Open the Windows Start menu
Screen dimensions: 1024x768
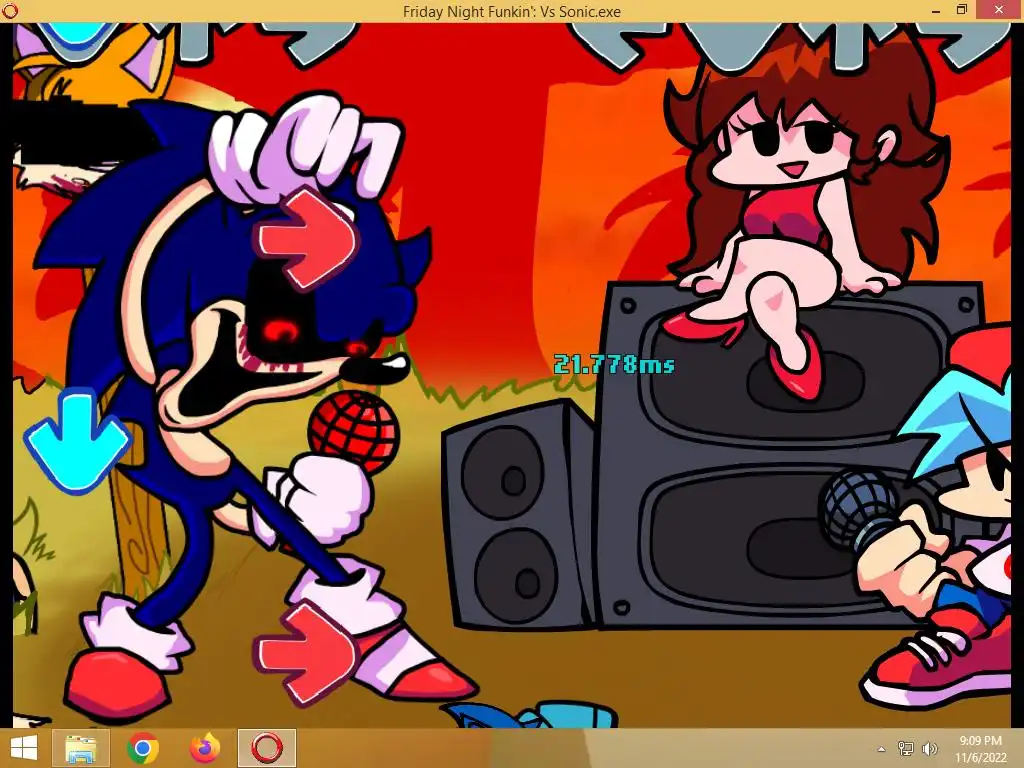[x=24, y=748]
